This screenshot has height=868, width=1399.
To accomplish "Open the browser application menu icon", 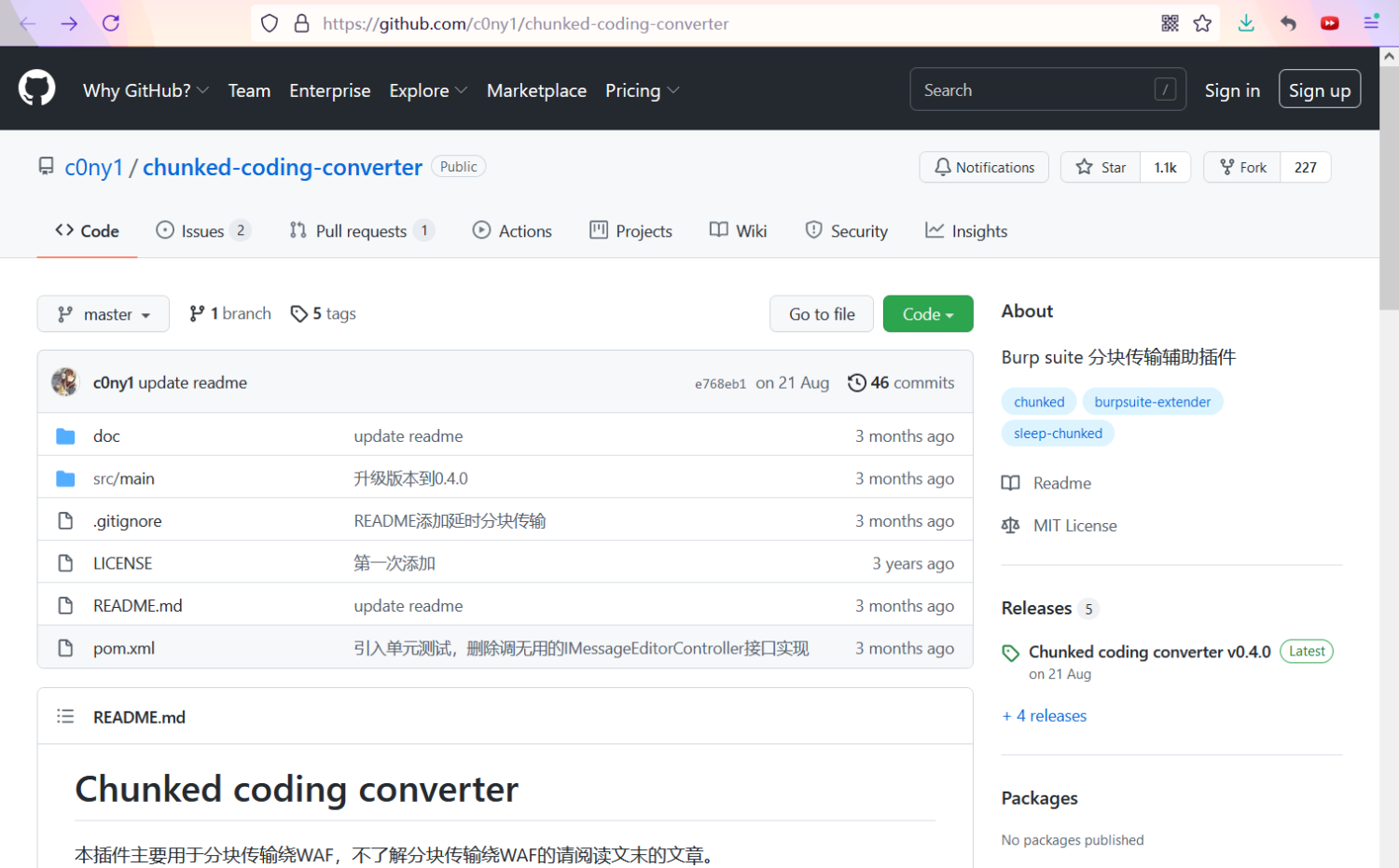I will click(x=1371, y=22).
